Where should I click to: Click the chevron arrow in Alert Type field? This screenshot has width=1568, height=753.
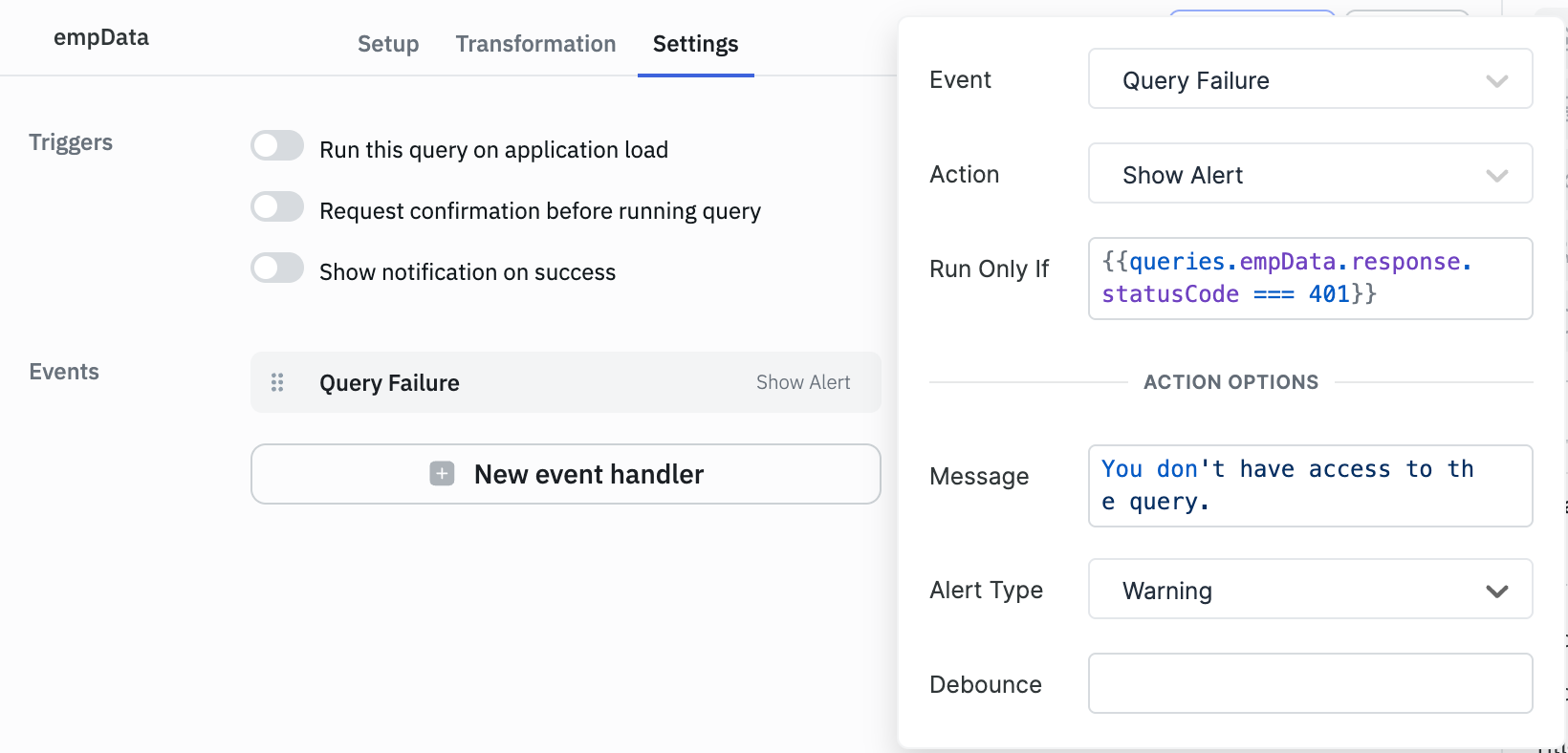click(1496, 592)
